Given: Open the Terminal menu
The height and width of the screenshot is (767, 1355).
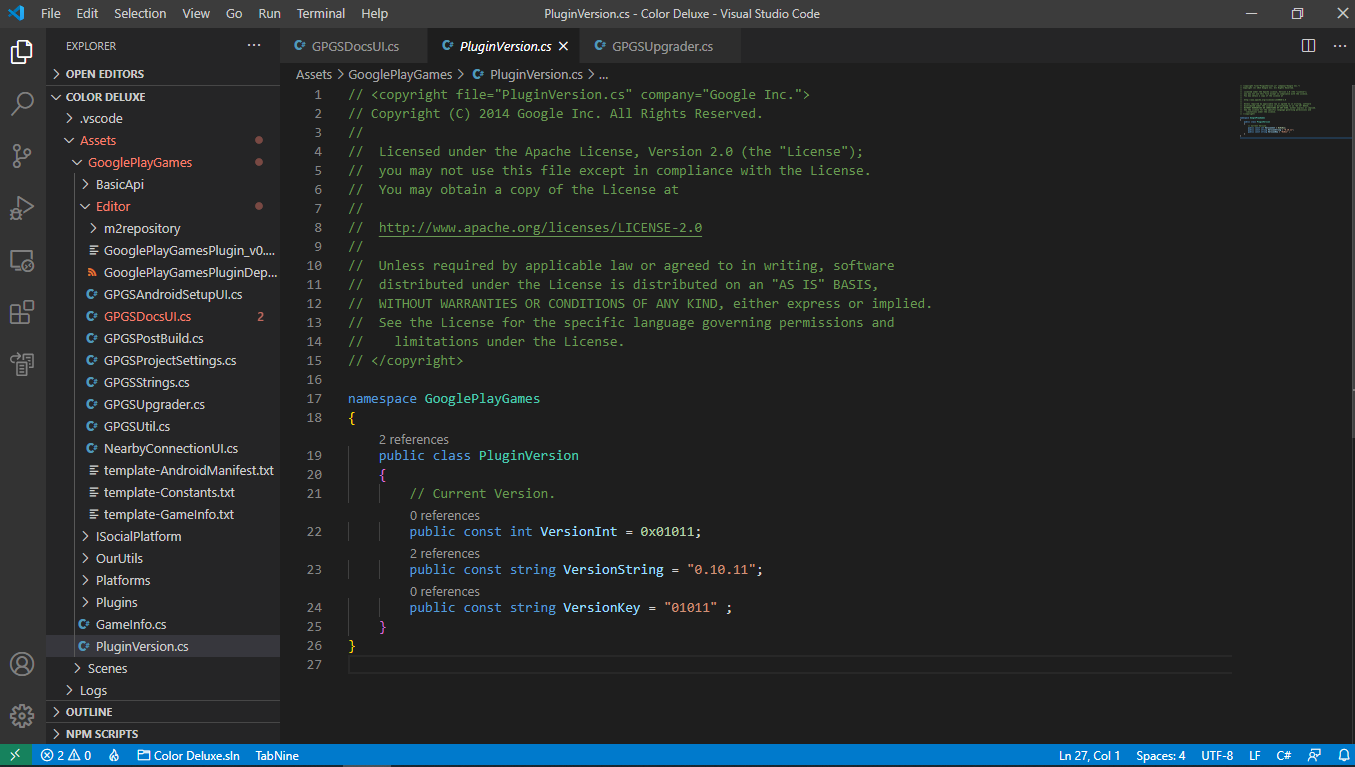Looking at the screenshot, I should tap(321, 14).
